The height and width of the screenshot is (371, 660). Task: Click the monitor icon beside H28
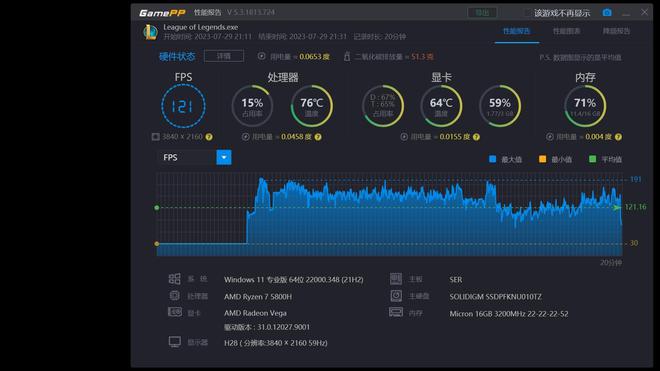point(175,342)
